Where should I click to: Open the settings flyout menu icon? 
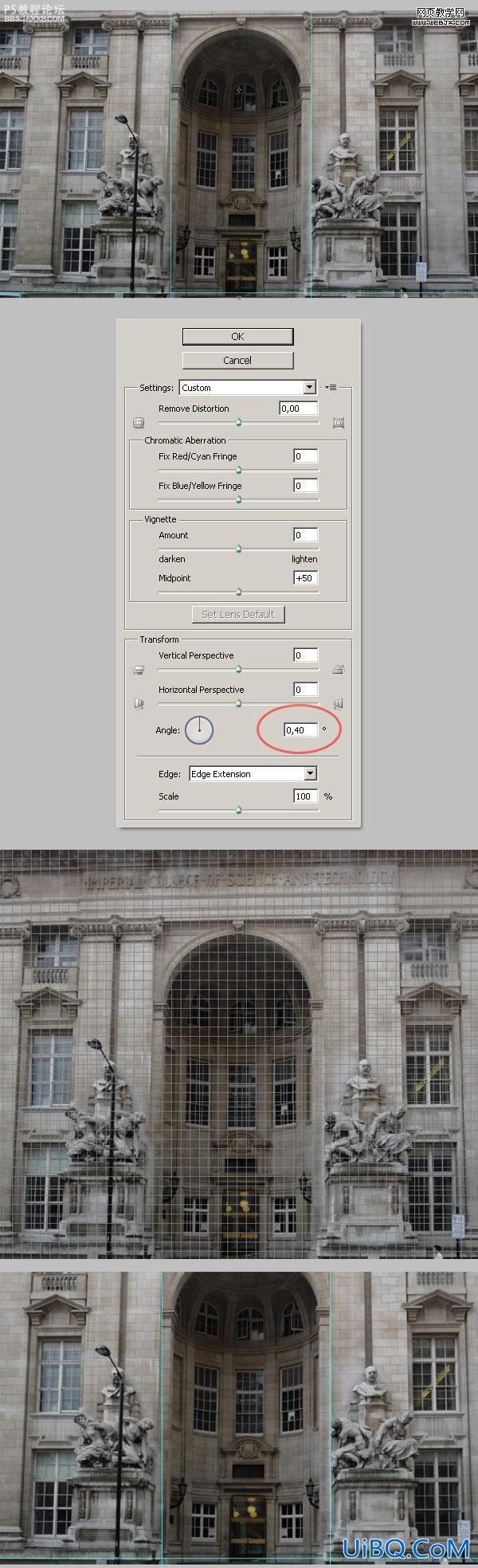(331, 388)
